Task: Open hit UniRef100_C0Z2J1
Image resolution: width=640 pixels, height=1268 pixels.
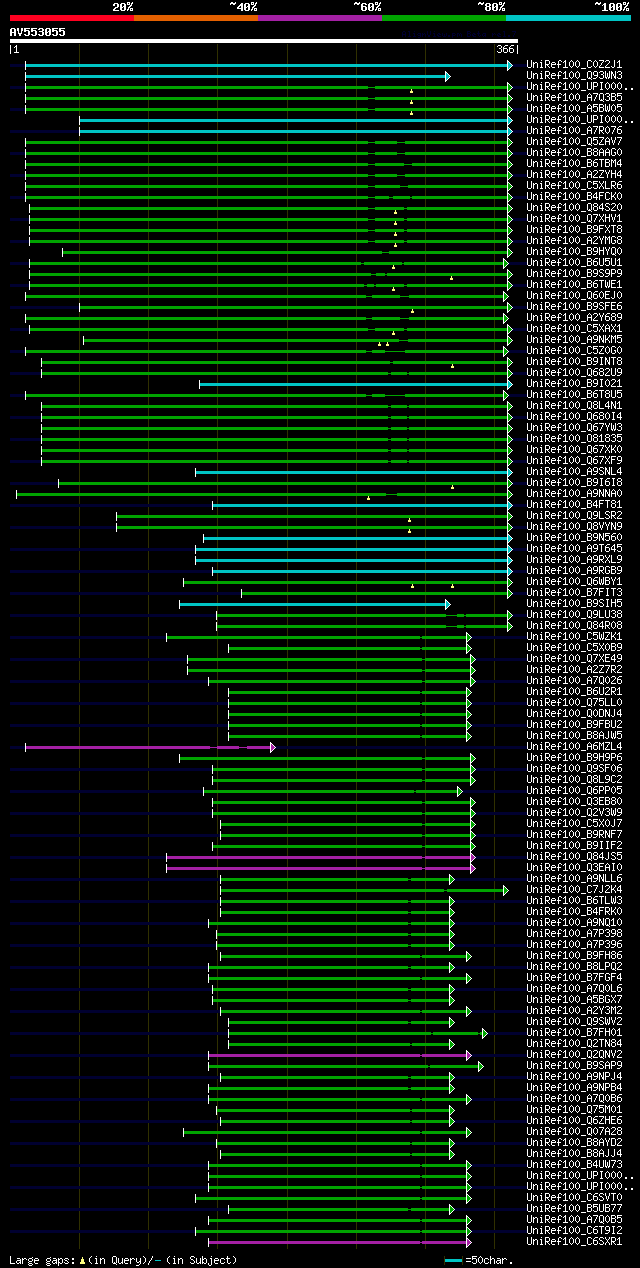Action: click(574, 65)
